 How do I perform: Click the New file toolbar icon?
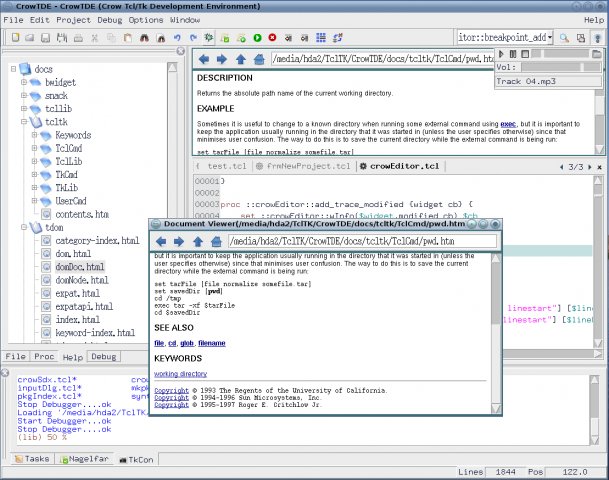point(15,38)
